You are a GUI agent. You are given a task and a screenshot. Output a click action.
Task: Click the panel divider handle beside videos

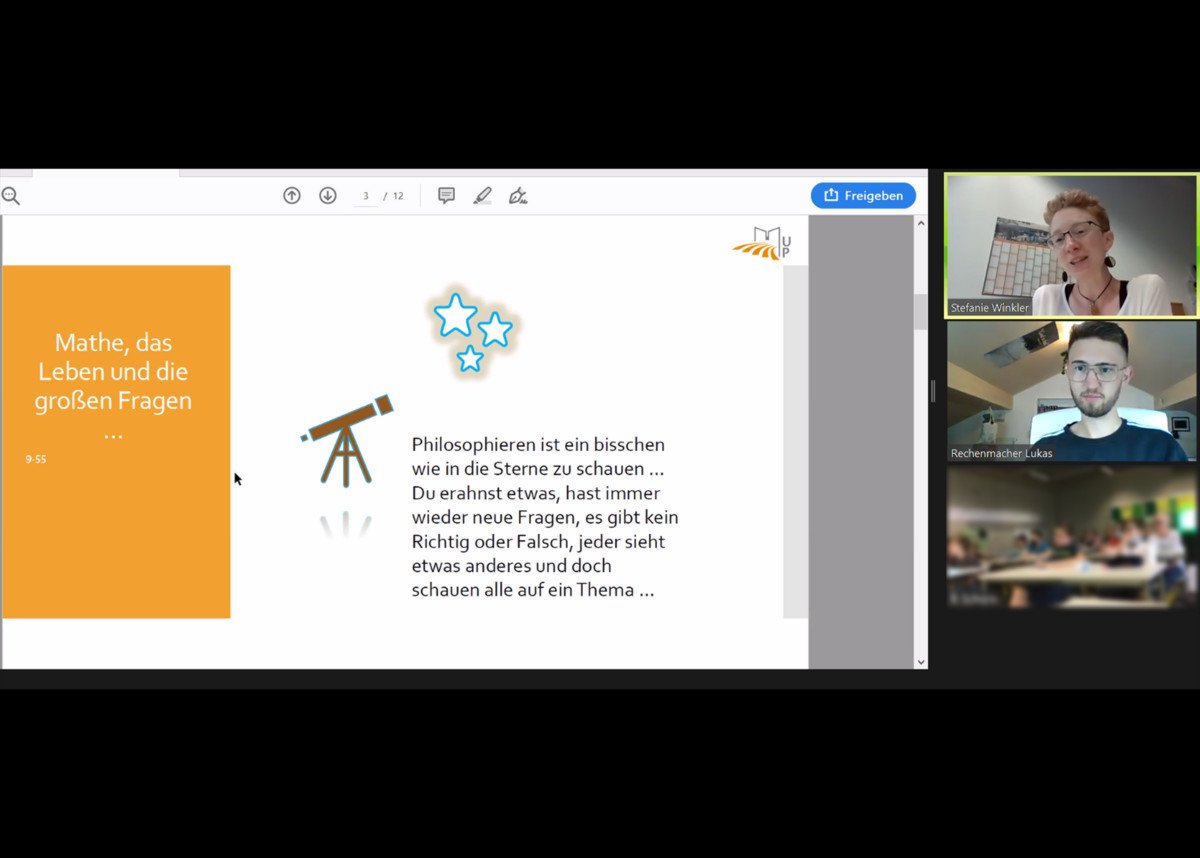coord(933,392)
